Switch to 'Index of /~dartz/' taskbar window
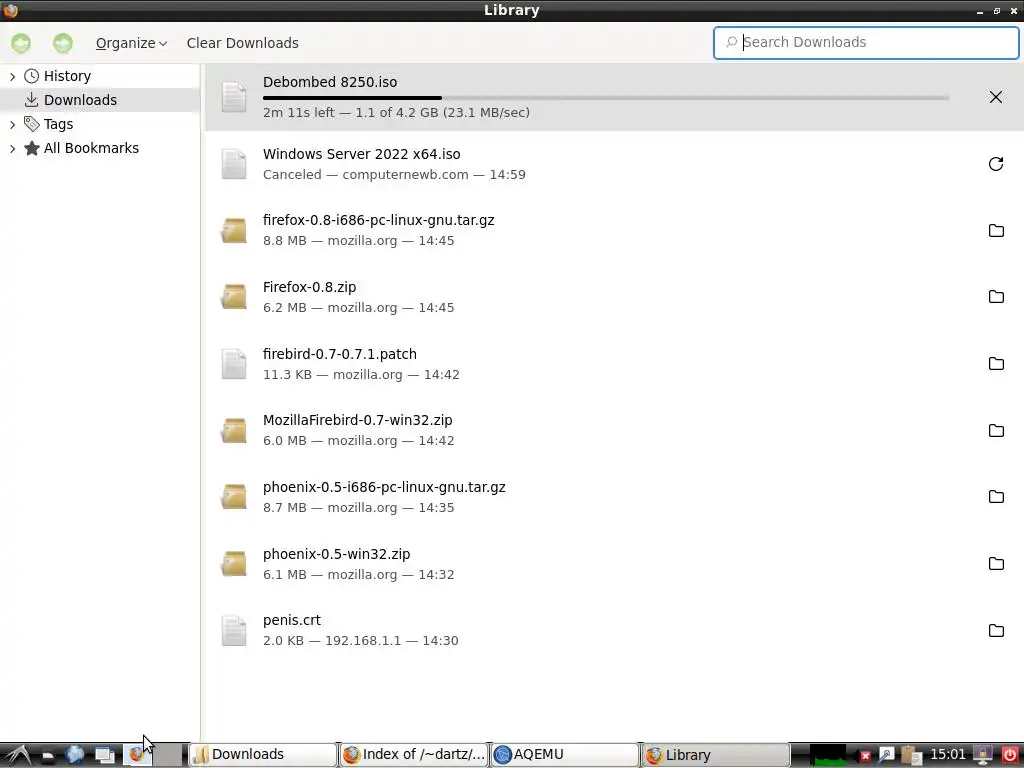1024x768 pixels. click(x=413, y=755)
